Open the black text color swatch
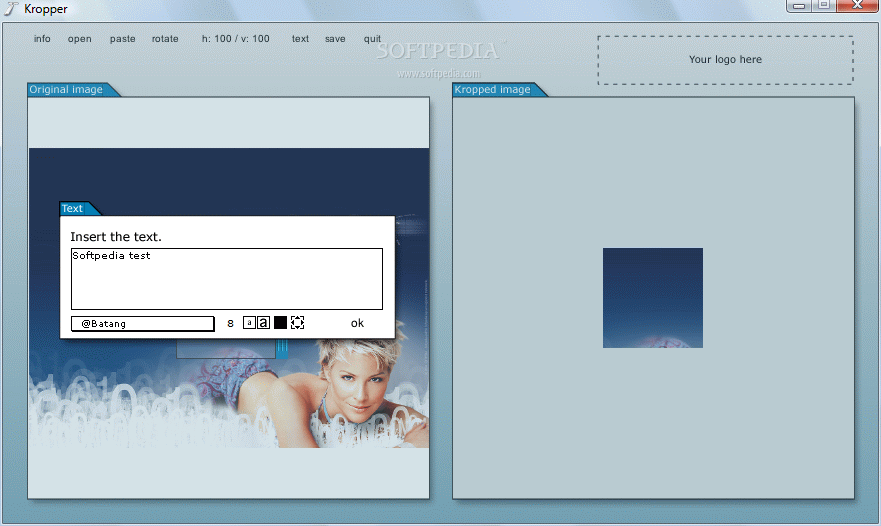Image resolution: width=881 pixels, height=526 pixels. [x=280, y=323]
